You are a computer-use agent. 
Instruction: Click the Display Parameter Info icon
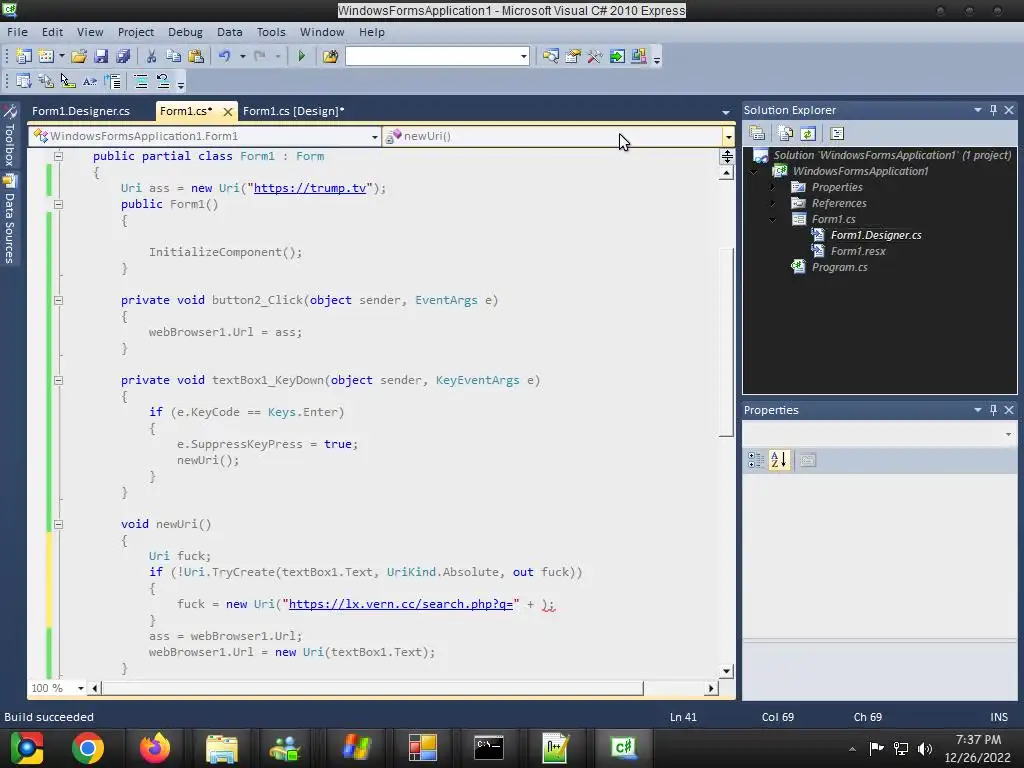[x=46, y=81]
